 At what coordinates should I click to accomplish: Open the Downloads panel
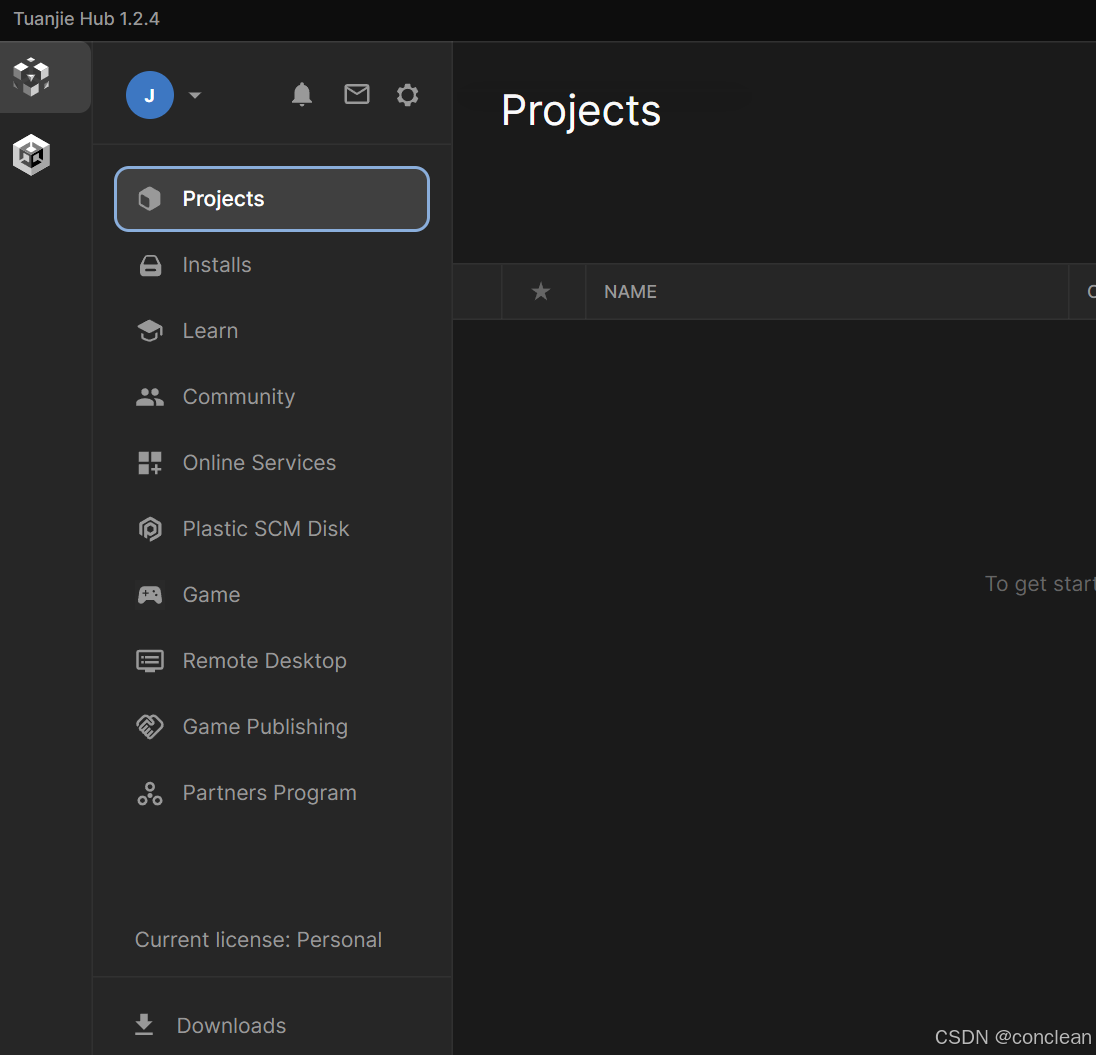[x=272, y=1025]
